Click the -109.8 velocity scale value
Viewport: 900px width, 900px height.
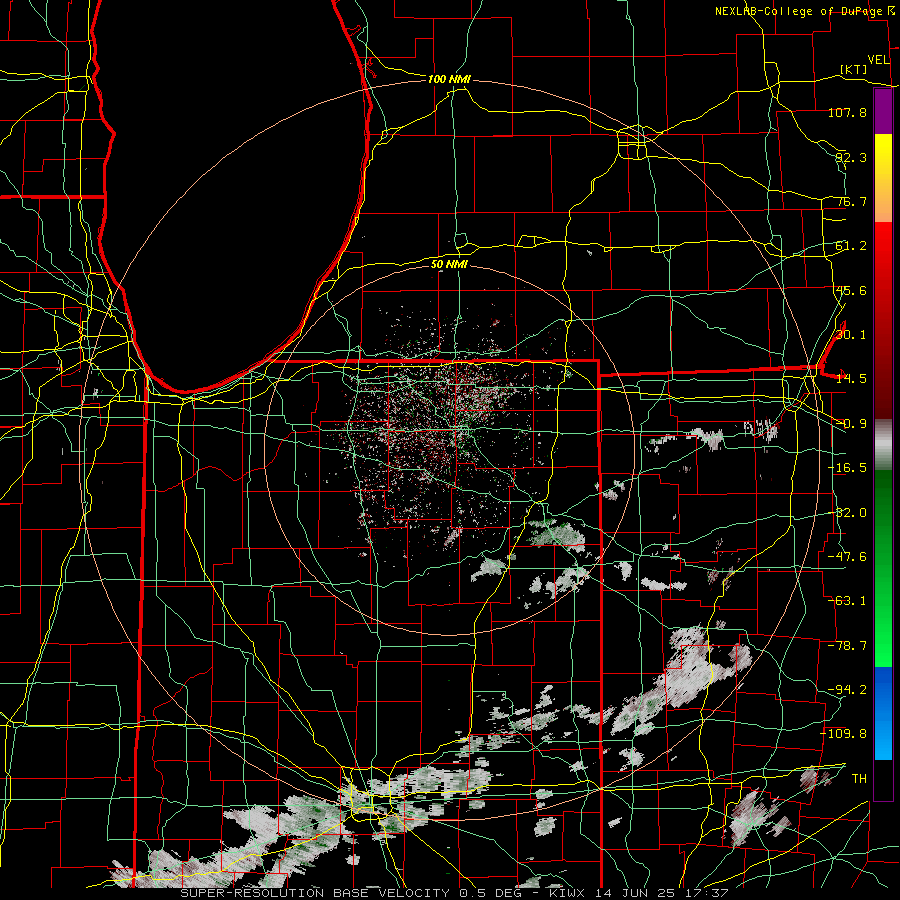pos(843,734)
